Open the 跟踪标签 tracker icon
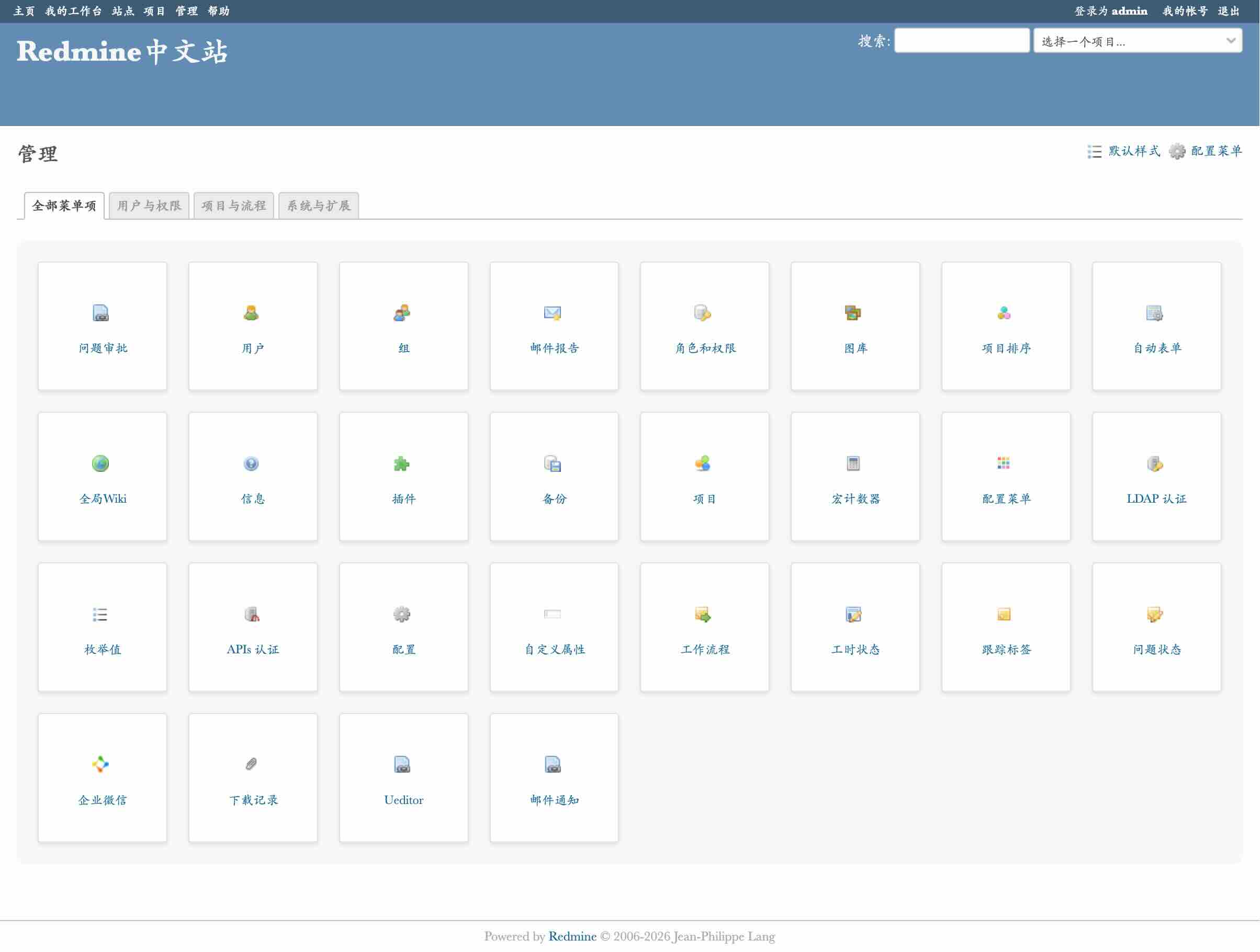Image resolution: width=1260 pixels, height=952 pixels. click(1004, 615)
